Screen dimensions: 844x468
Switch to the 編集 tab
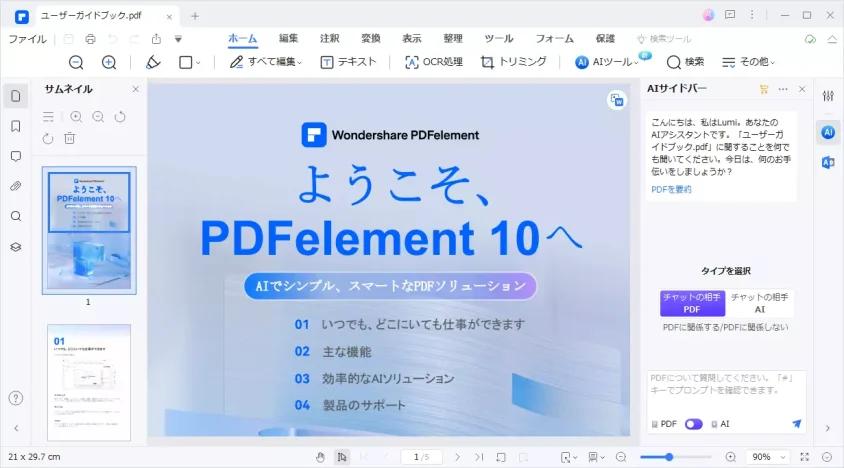coord(288,38)
